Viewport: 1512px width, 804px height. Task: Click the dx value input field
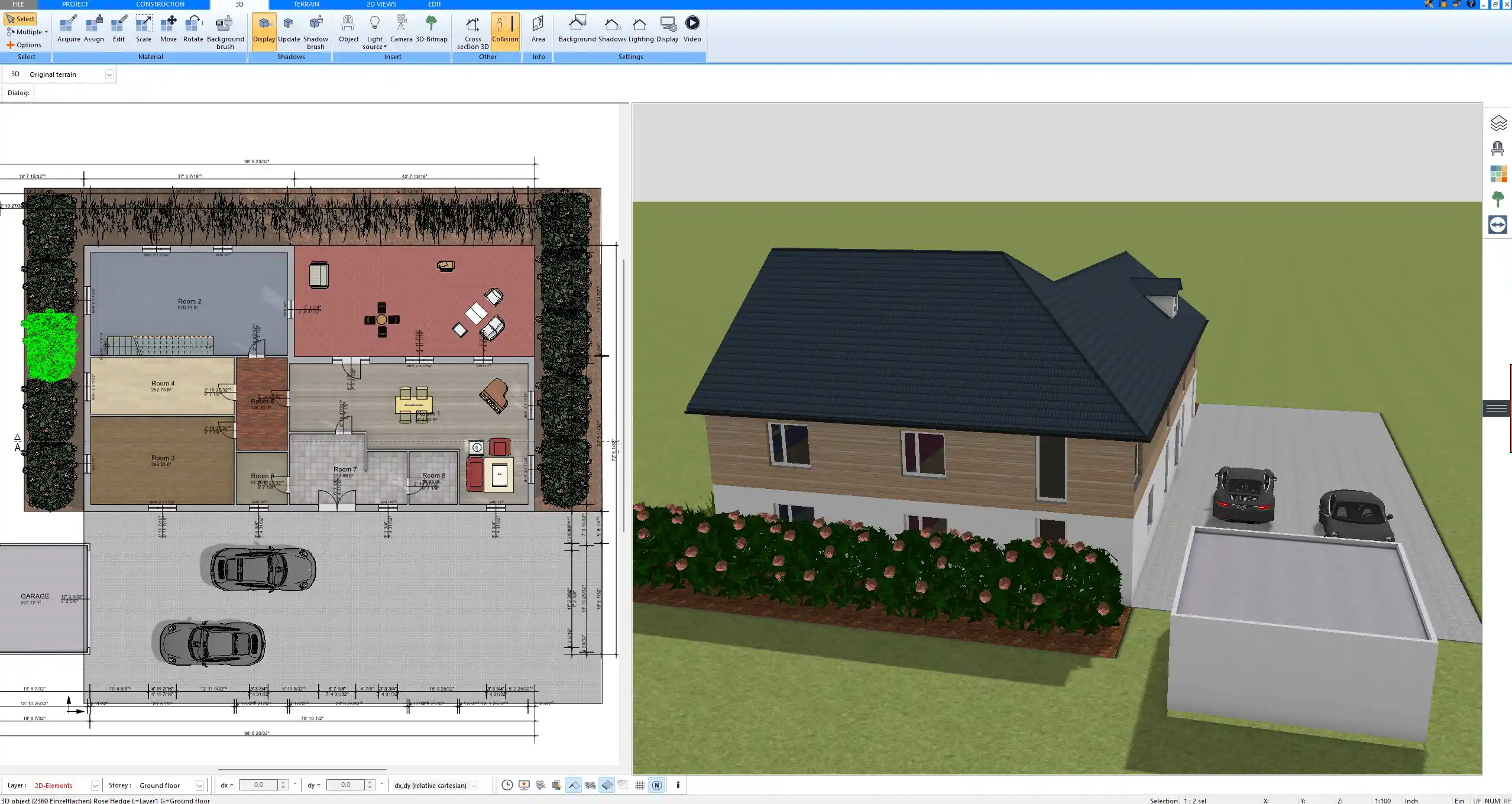[258, 785]
